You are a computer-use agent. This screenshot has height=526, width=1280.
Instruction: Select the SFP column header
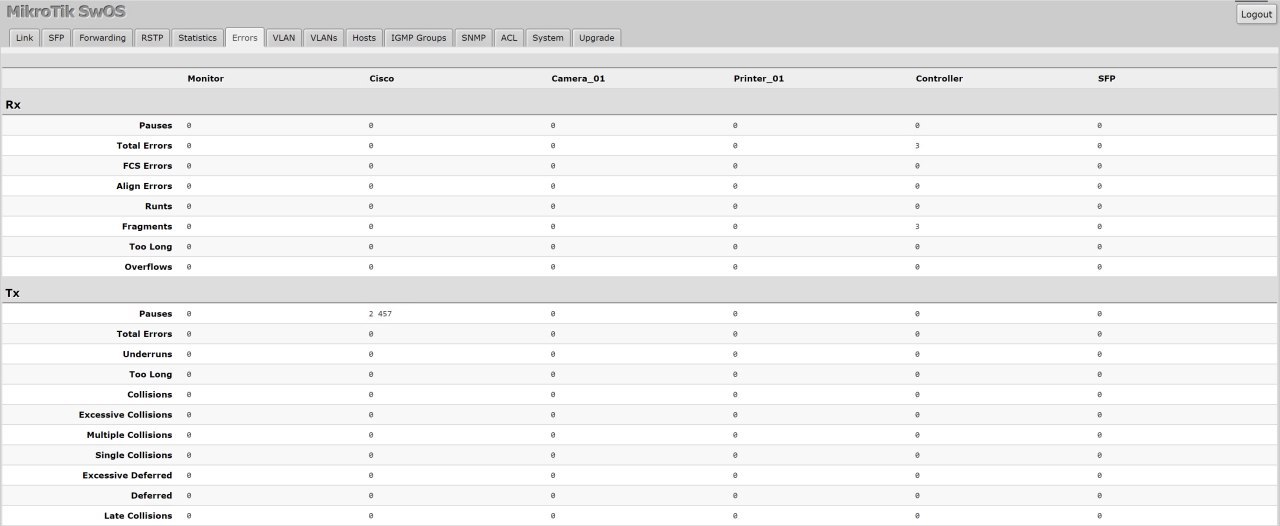[1106, 78]
